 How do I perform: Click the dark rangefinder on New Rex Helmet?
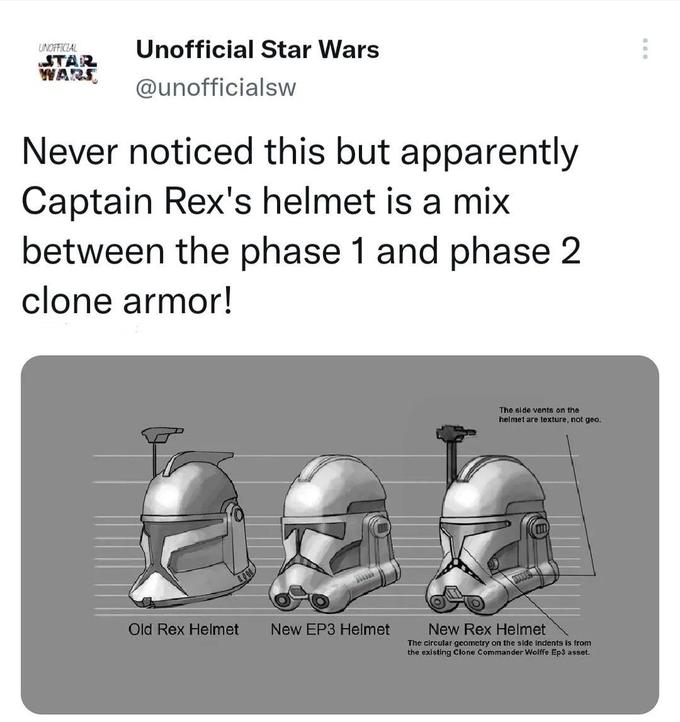point(452,434)
